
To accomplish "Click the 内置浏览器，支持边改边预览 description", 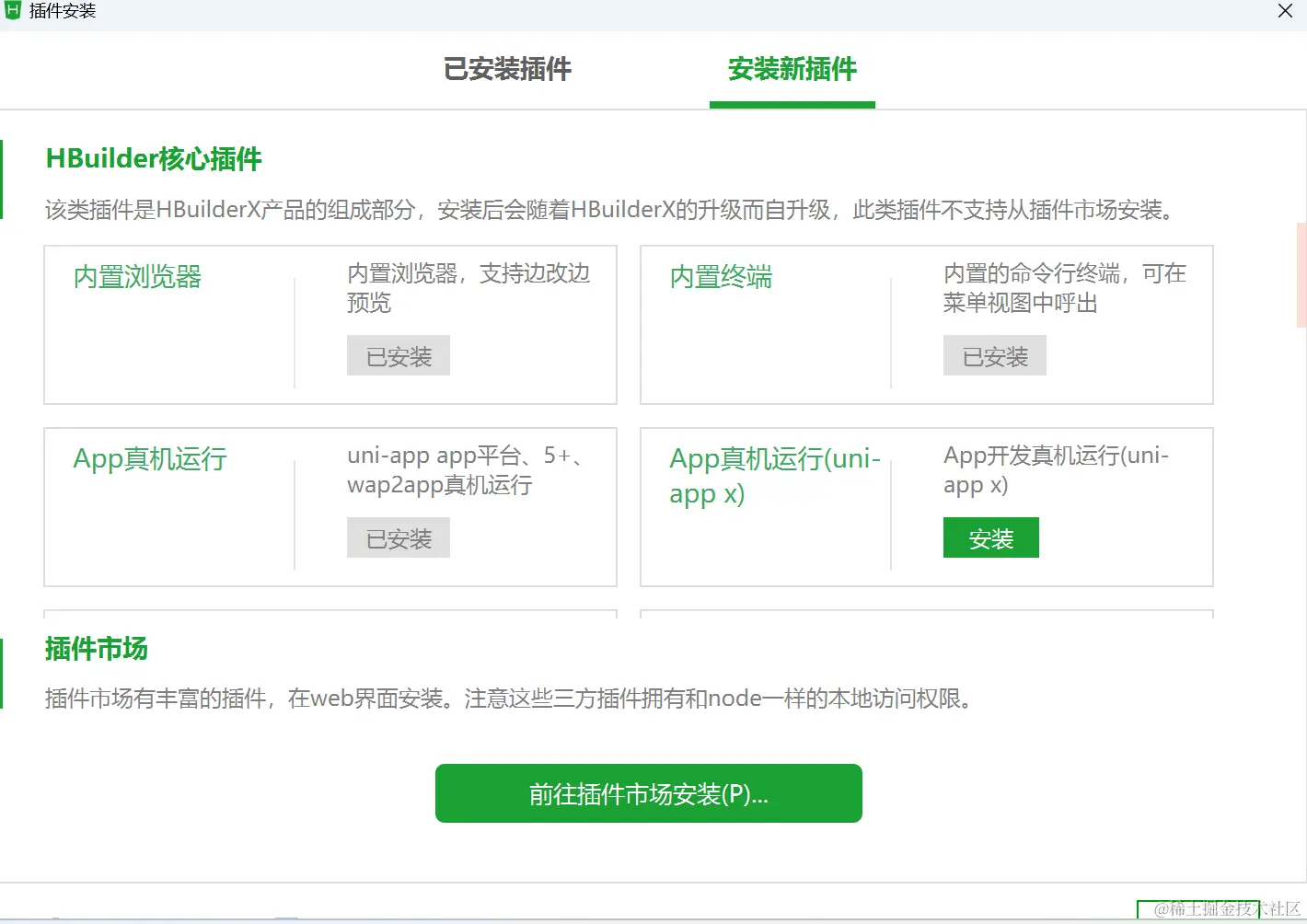I will (468, 288).
